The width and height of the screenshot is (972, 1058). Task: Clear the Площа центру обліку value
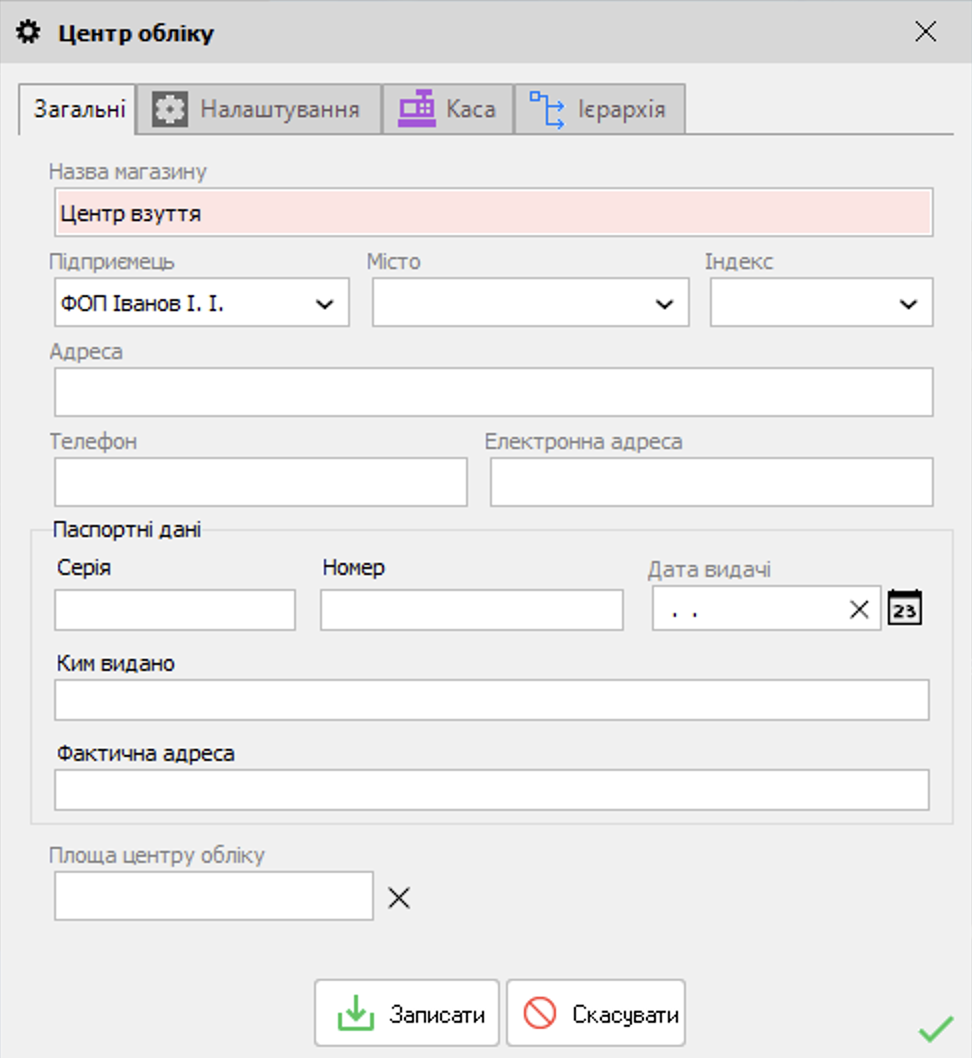coord(399,897)
